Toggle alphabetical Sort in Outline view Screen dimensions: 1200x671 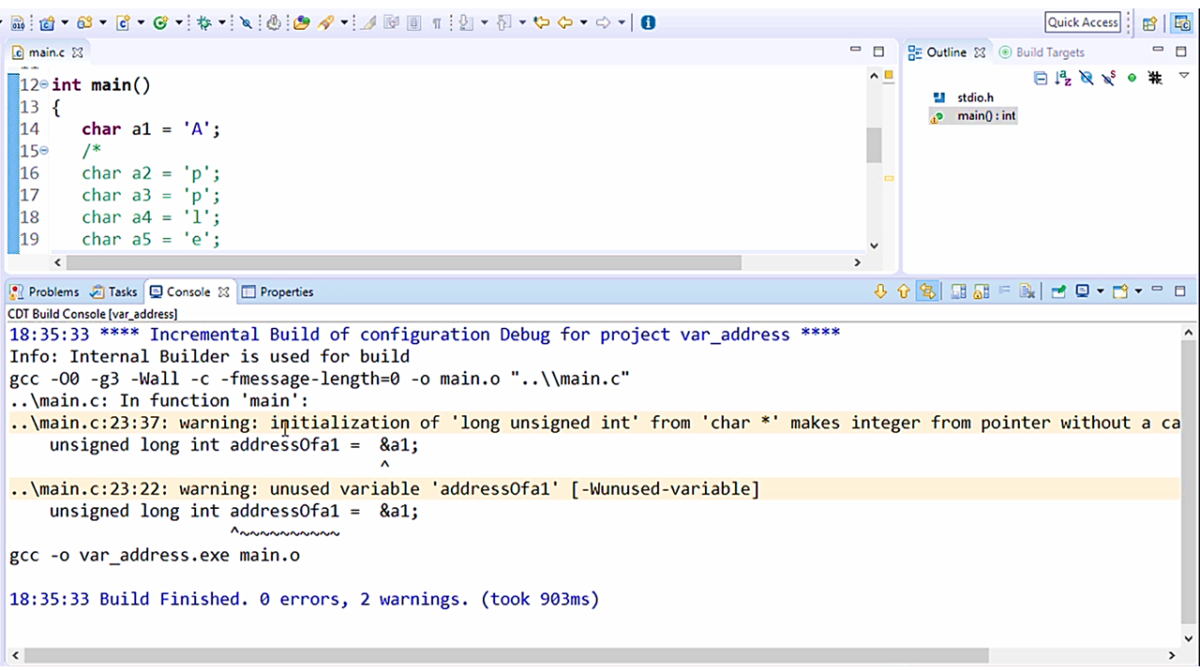1063,78
